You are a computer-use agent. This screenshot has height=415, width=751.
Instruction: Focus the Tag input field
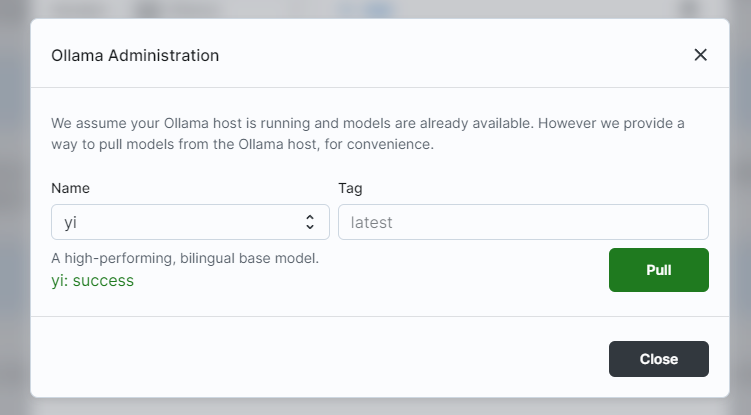click(x=523, y=222)
